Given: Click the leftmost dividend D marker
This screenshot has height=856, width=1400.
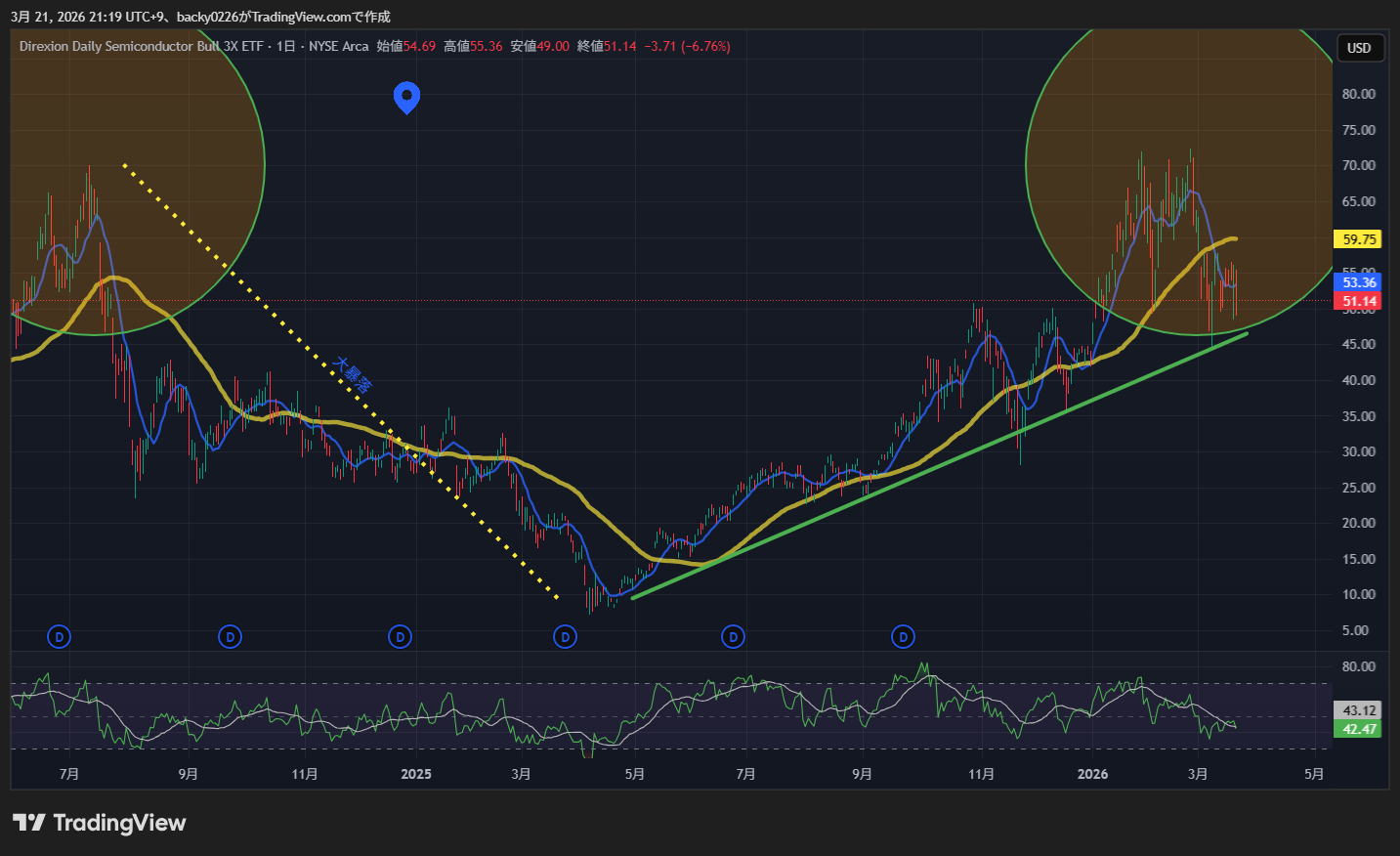Looking at the screenshot, I should [60, 637].
